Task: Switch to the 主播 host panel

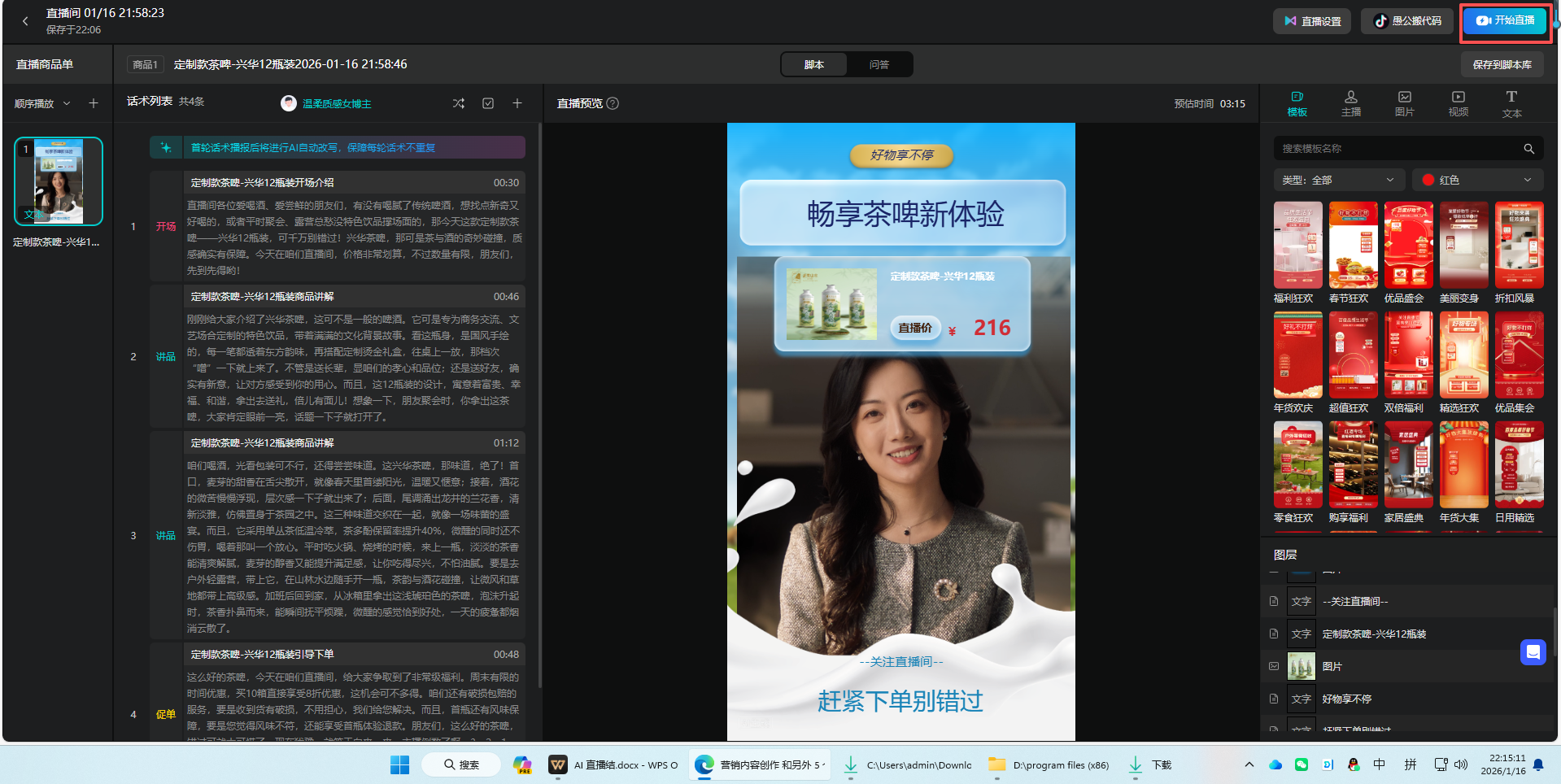Action: click(x=1350, y=103)
